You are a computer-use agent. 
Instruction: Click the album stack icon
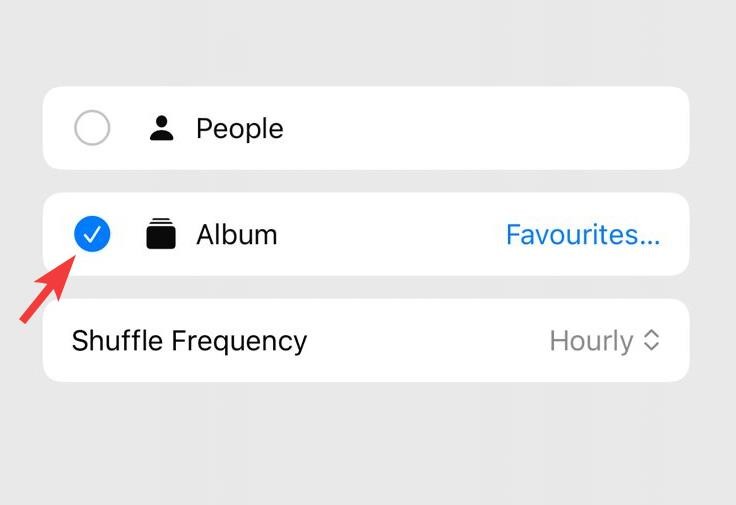pos(161,234)
